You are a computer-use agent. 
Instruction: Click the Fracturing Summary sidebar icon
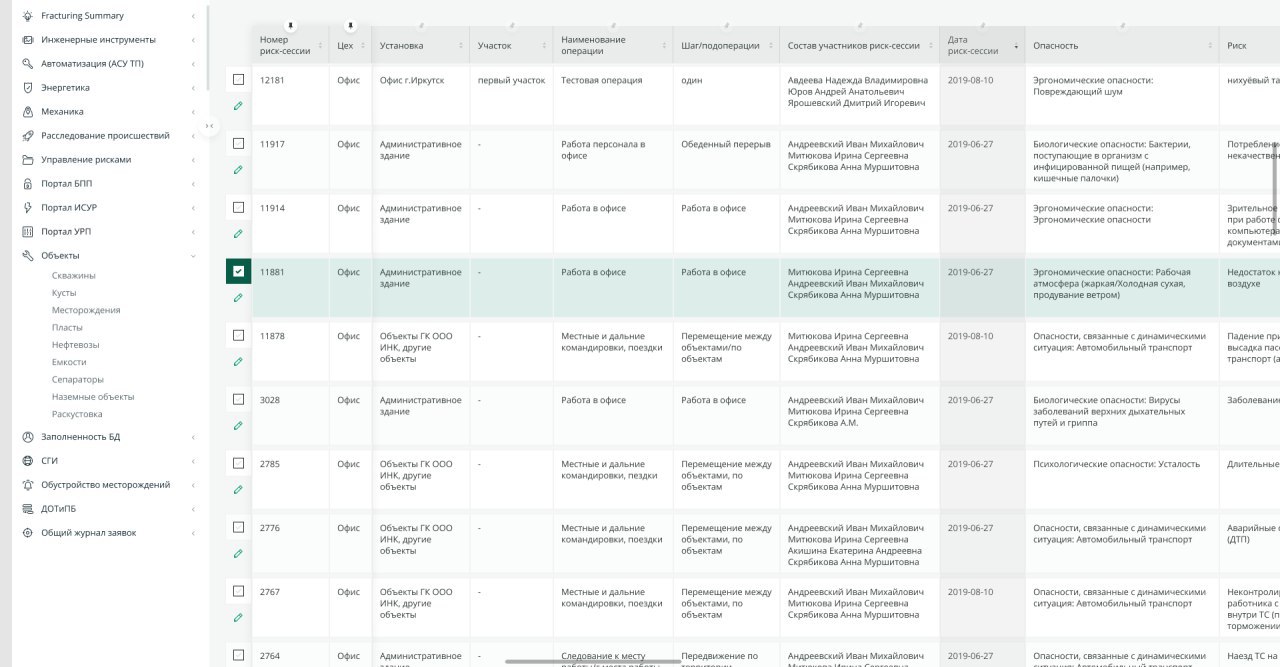[28, 16]
